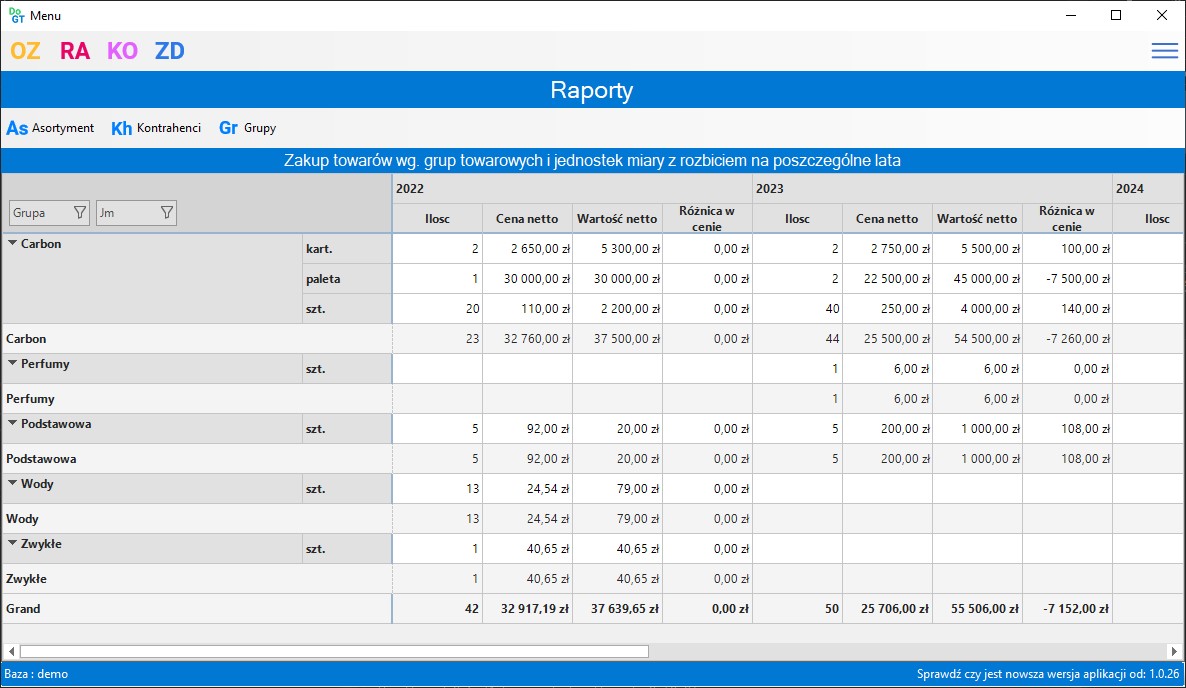This screenshot has height=688, width=1186.
Task: Click the horizontal scrollbar right arrow
Action: [x=1176, y=651]
